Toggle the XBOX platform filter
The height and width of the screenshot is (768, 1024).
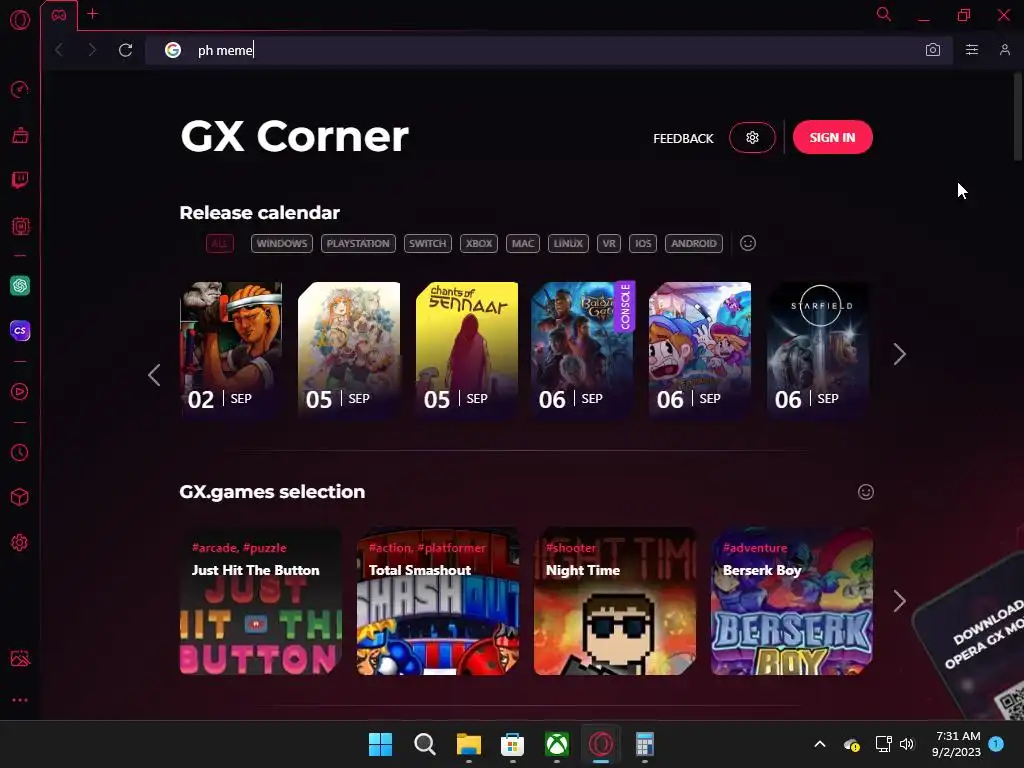point(479,244)
